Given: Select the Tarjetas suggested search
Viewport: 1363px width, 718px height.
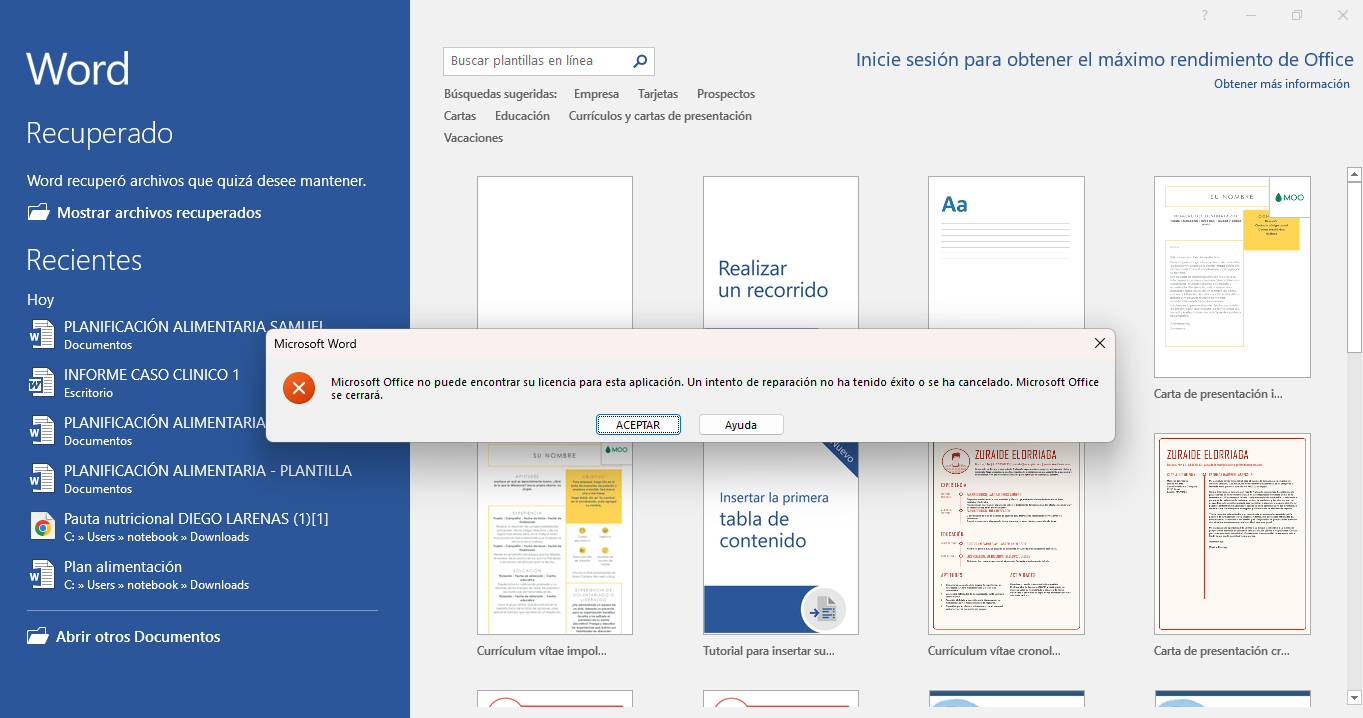Looking at the screenshot, I should click(x=658, y=94).
